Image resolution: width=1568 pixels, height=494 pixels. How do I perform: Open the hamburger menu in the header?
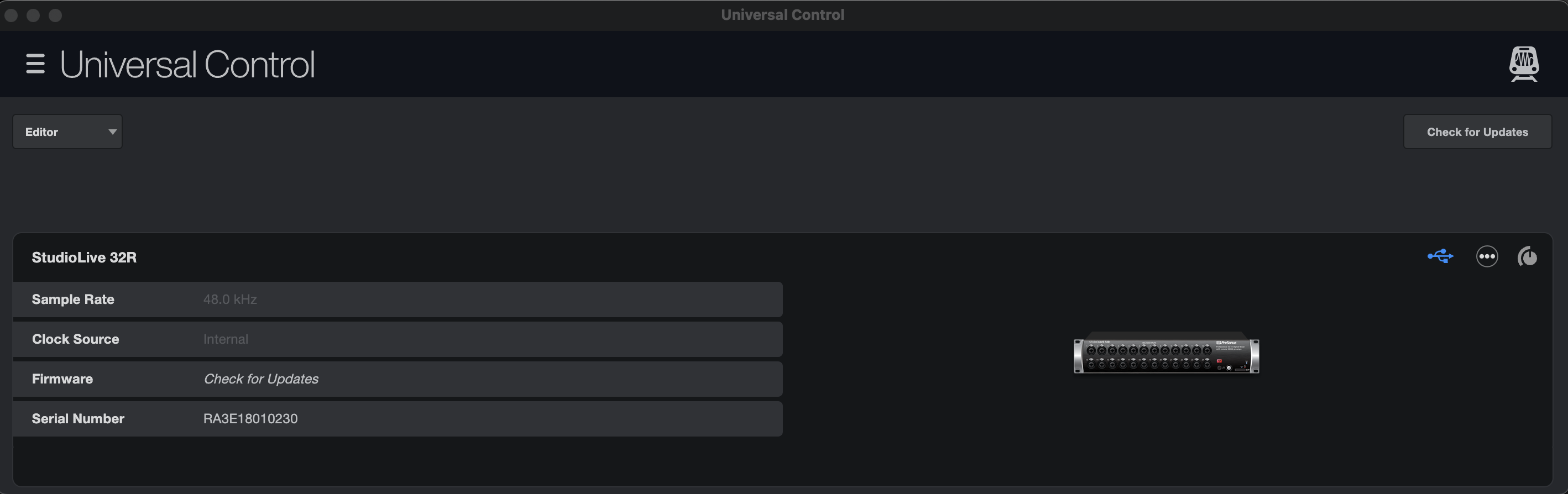pyautogui.click(x=35, y=64)
